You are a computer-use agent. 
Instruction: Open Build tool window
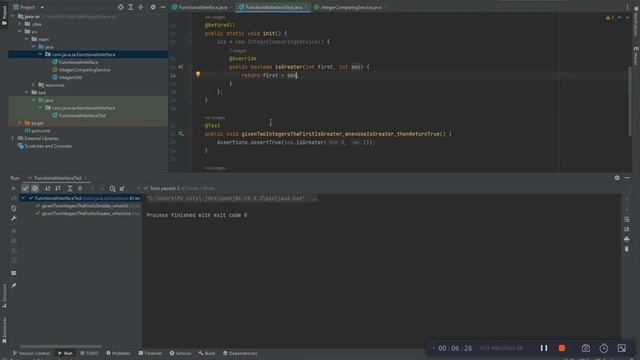[207, 353]
